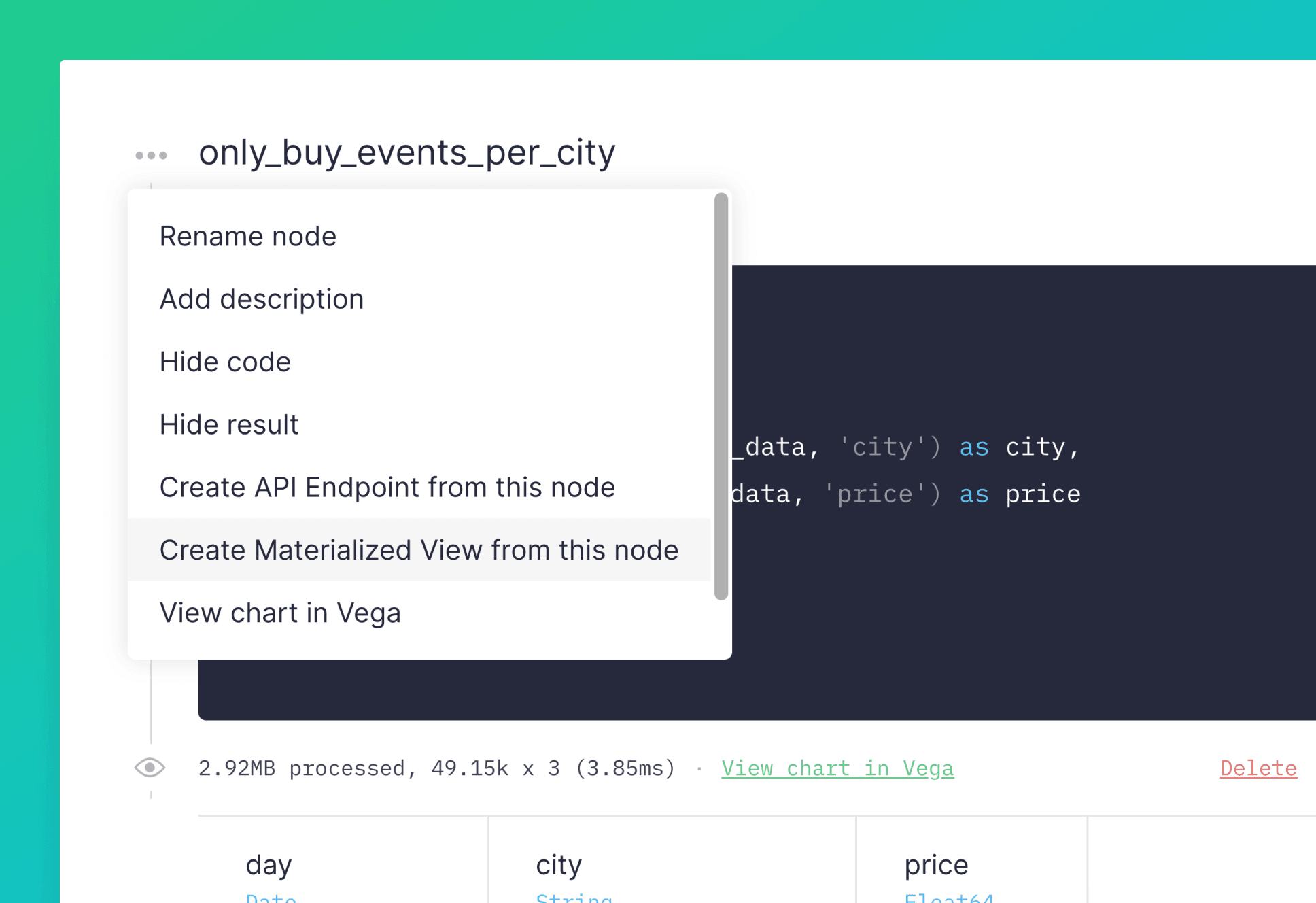The height and width of the screenshot is (903, 1316).
Task: Select Hide code option
Action: (225, 362)
